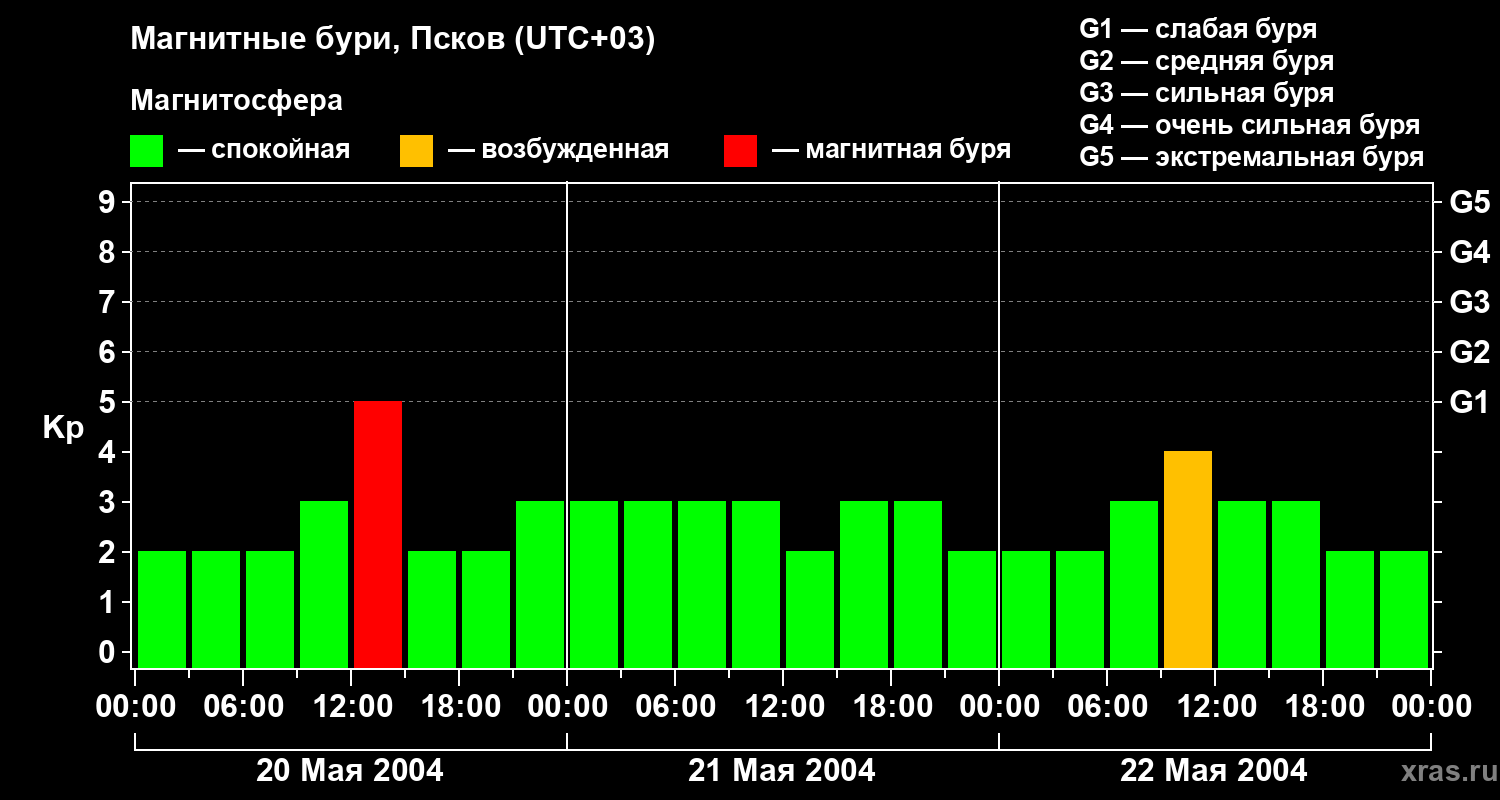The image size is (1500, 800).
Task: Click the '06:00' time label above 20 Мая
Action: 243,707
